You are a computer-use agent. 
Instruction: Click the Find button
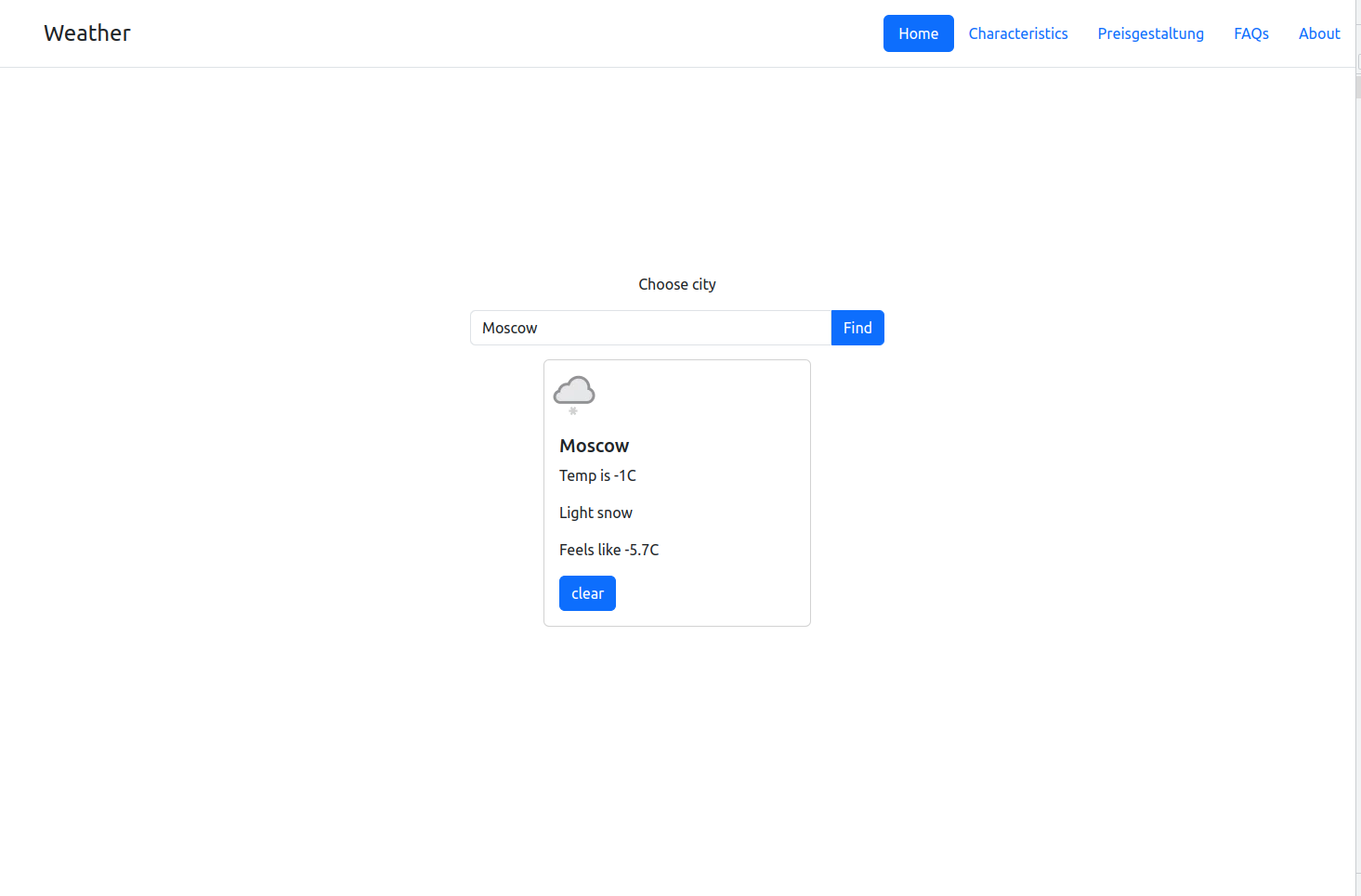pos(857,328)
